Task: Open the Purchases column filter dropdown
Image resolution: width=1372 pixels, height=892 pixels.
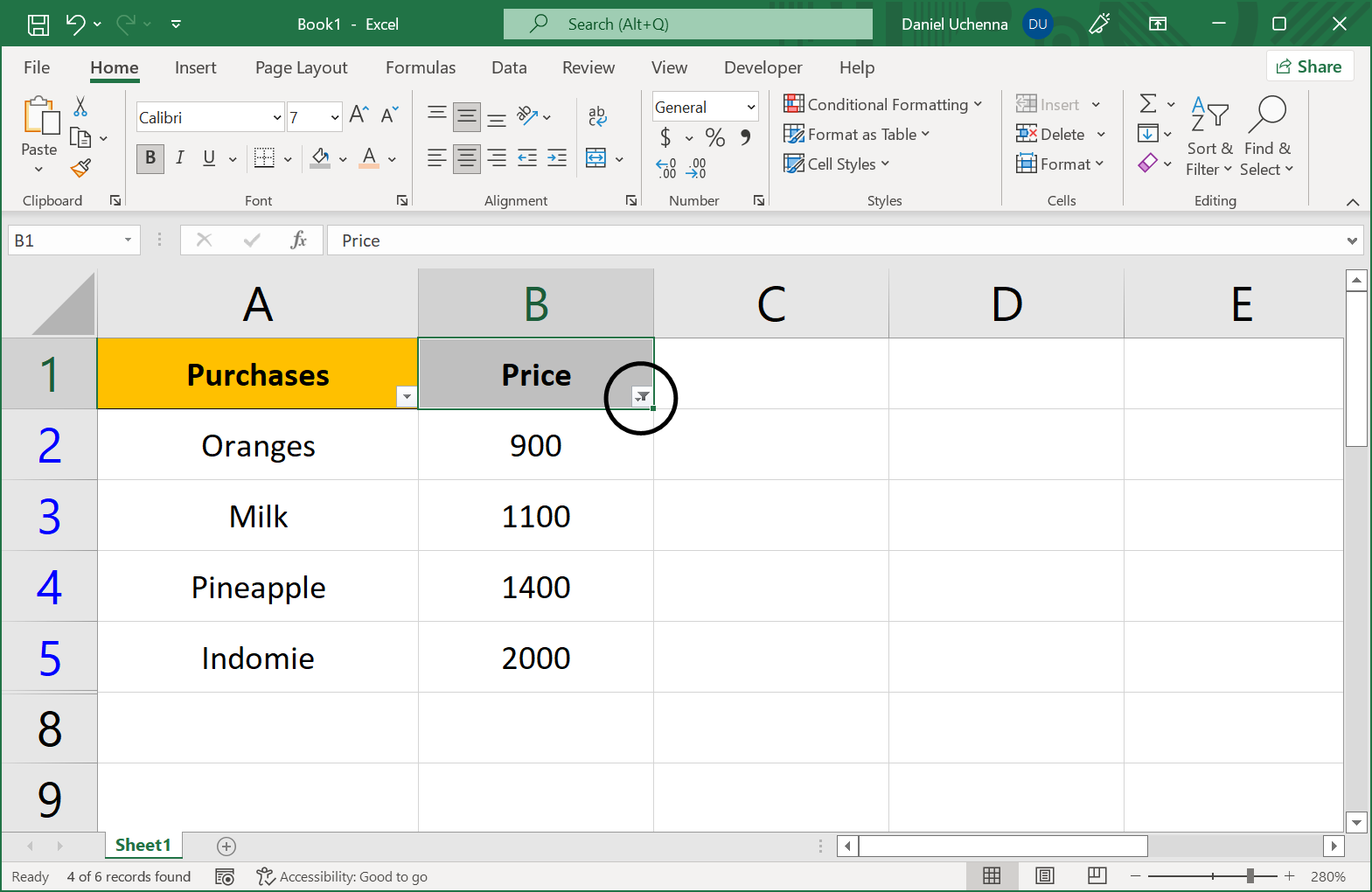Action: (407, 397)
